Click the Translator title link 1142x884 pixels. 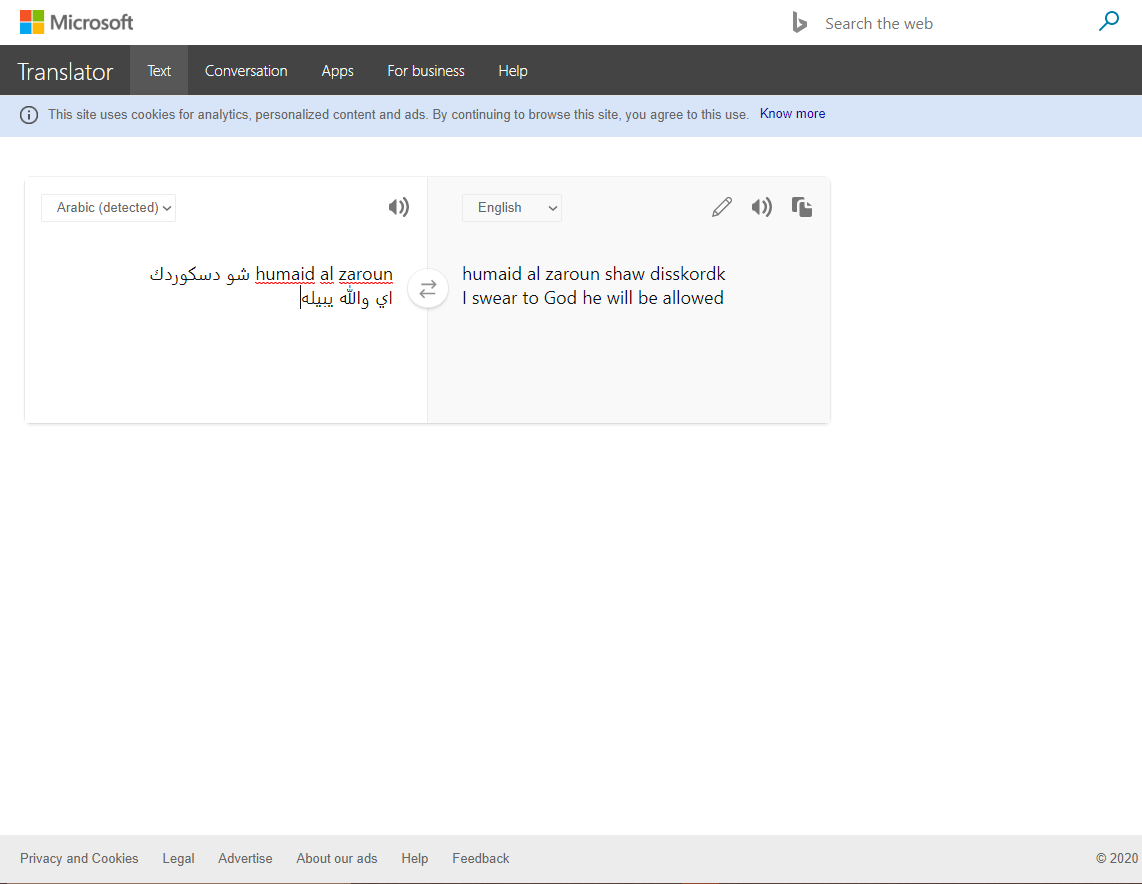(x=65, y=71)
